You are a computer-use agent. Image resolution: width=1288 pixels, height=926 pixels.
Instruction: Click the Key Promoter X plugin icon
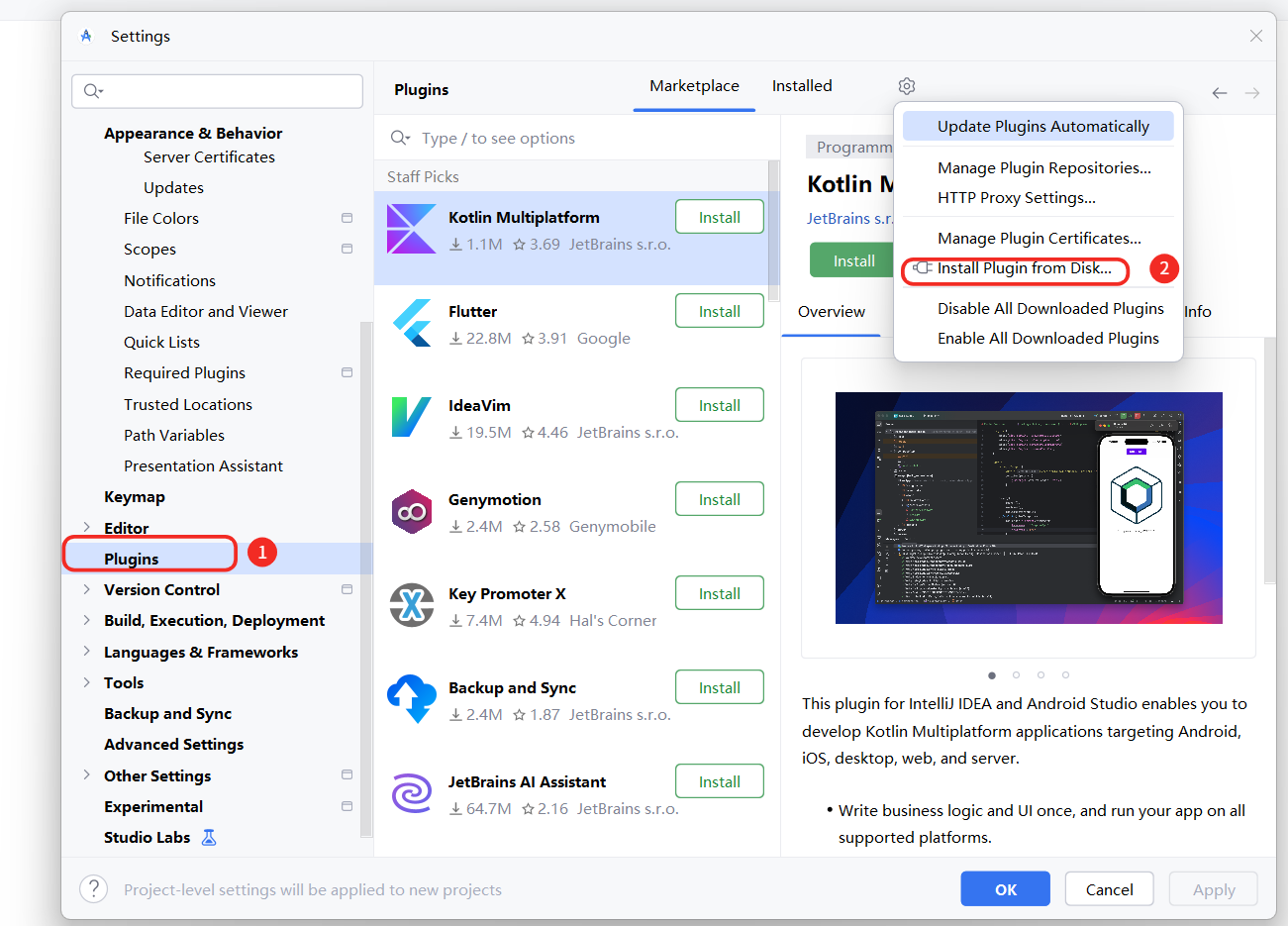click(412, 602)
